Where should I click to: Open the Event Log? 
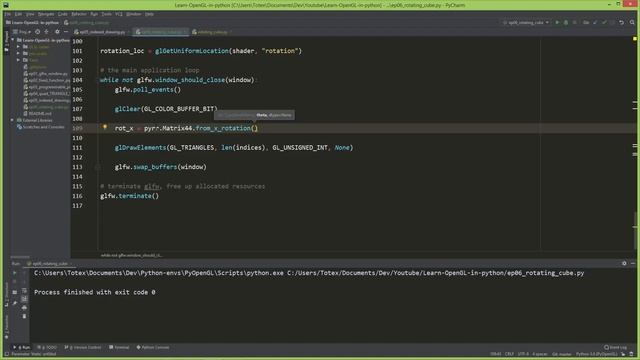pyautogui.click(x=616, y=347)
